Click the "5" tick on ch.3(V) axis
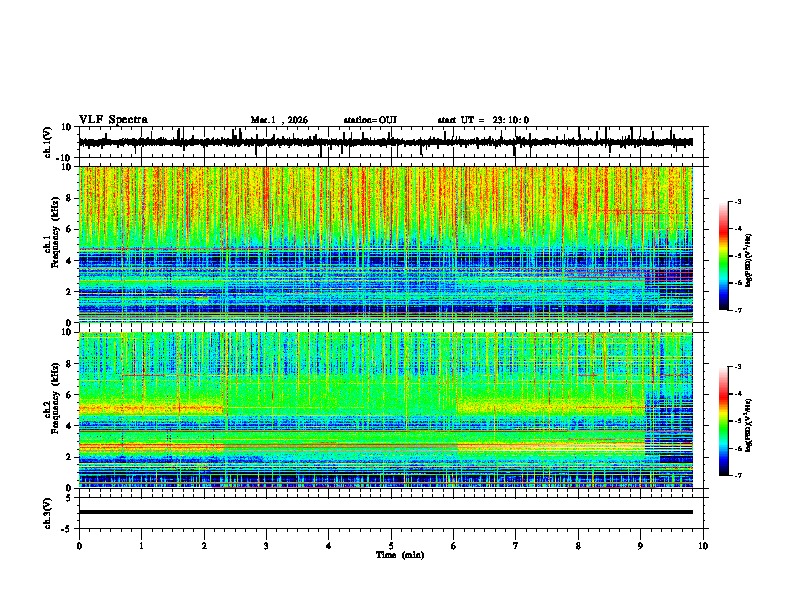Image resolution: width=792 pixels, height=612 pixels. tap(69, 498)
